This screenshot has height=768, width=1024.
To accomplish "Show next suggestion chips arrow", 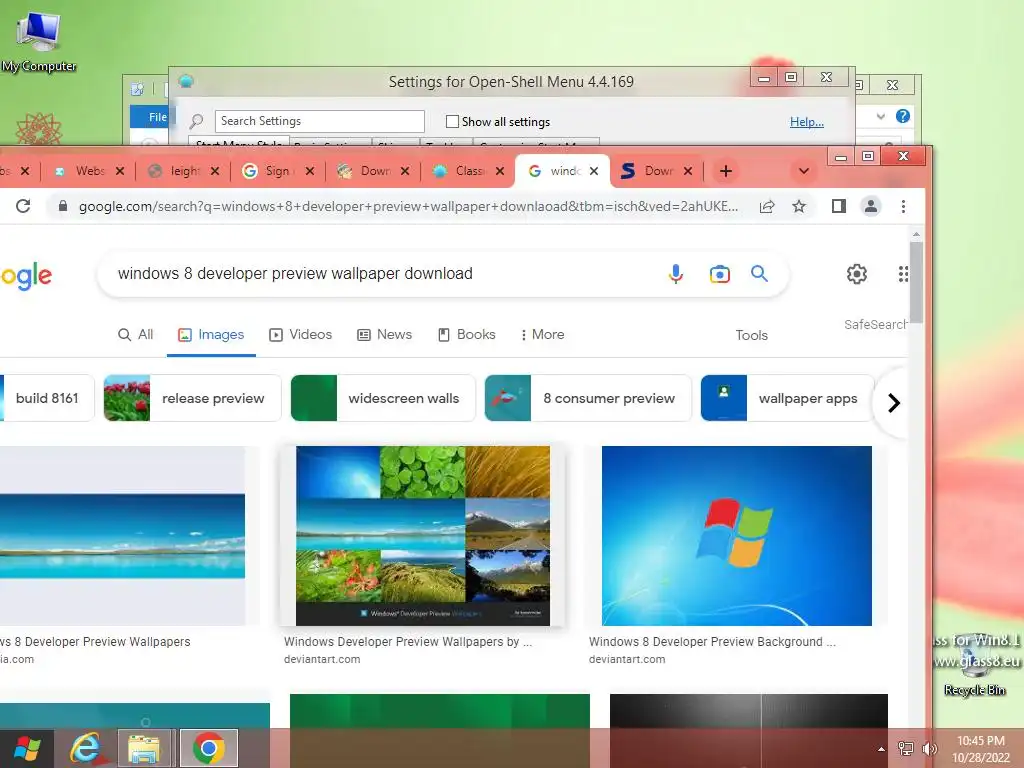I will (893, 402).
